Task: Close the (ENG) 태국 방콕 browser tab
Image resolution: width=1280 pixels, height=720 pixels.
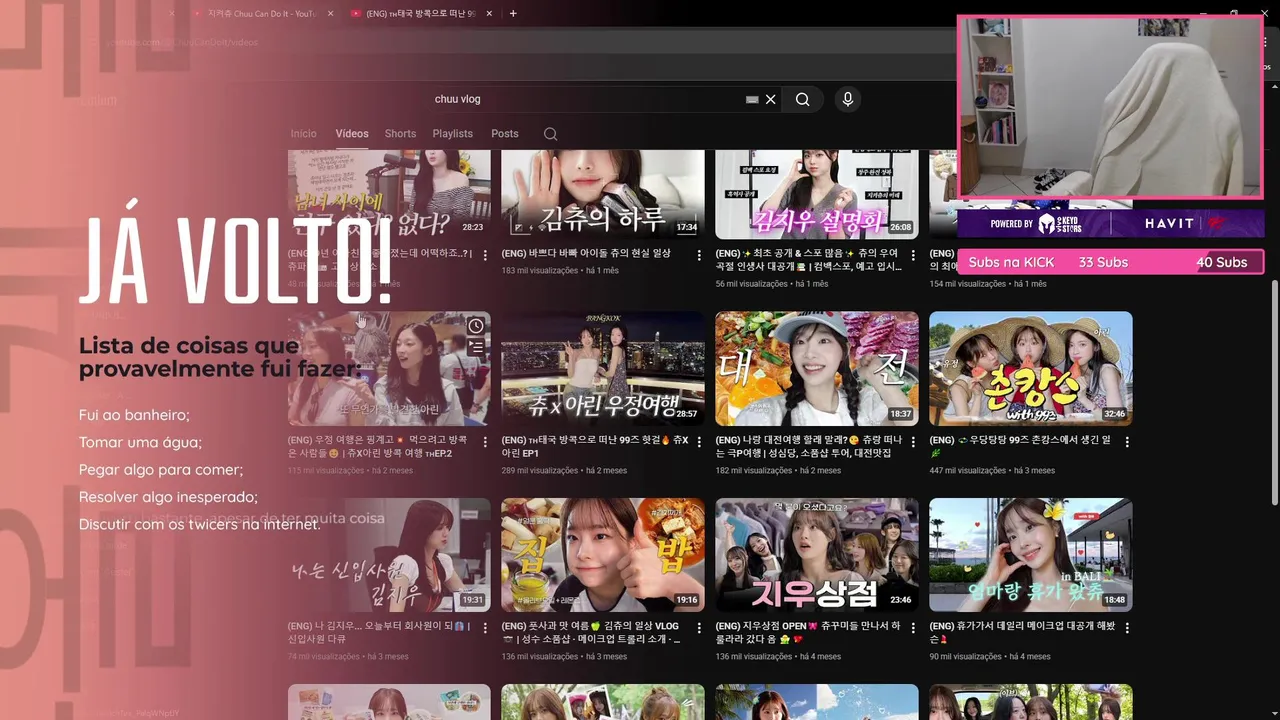Action: point(490,14)
